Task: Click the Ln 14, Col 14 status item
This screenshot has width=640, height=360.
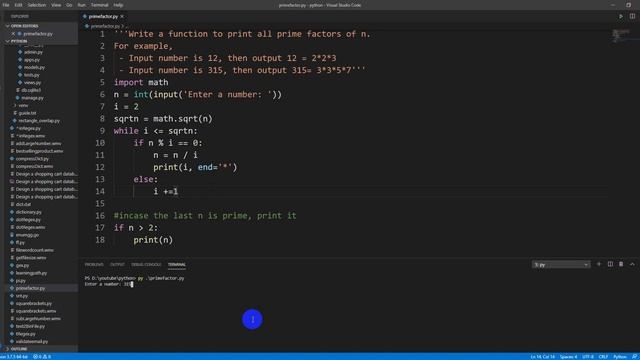Action: (542, 357)
